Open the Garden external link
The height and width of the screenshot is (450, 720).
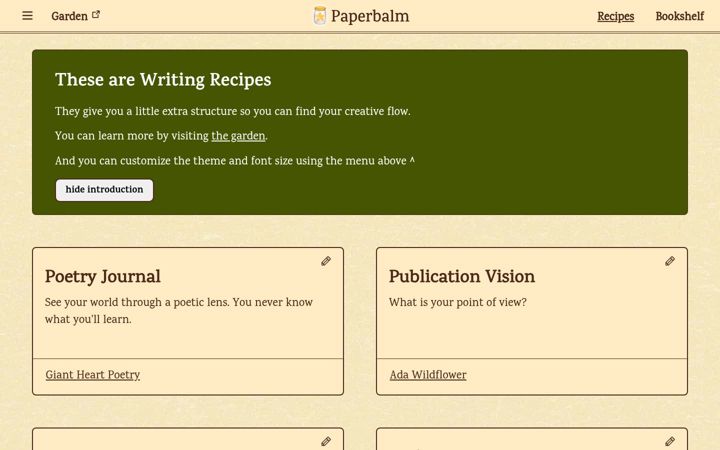tap(75, 16)
